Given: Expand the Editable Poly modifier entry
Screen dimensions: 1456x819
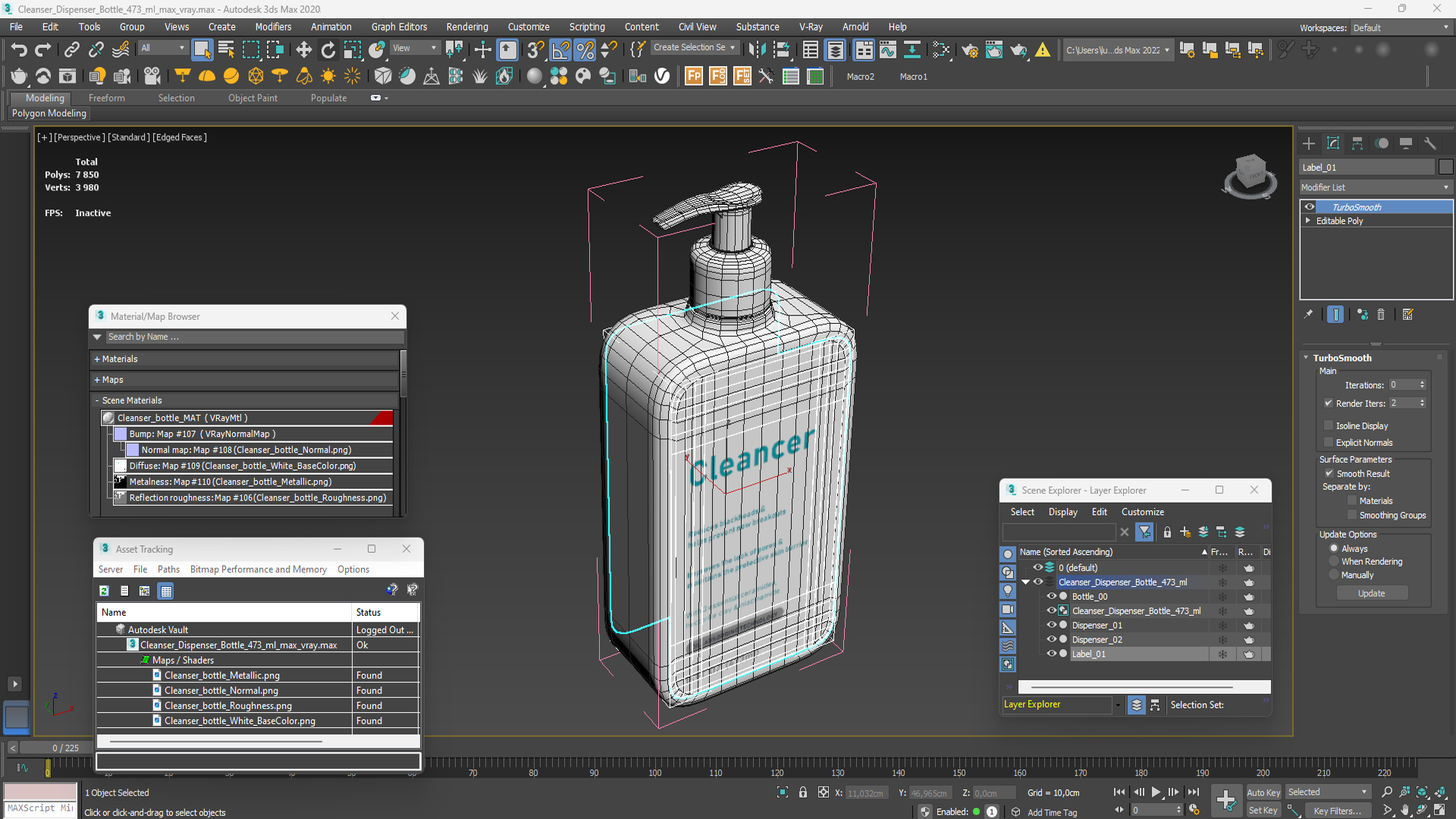Looking at the screenshot, I should 1308,221.
